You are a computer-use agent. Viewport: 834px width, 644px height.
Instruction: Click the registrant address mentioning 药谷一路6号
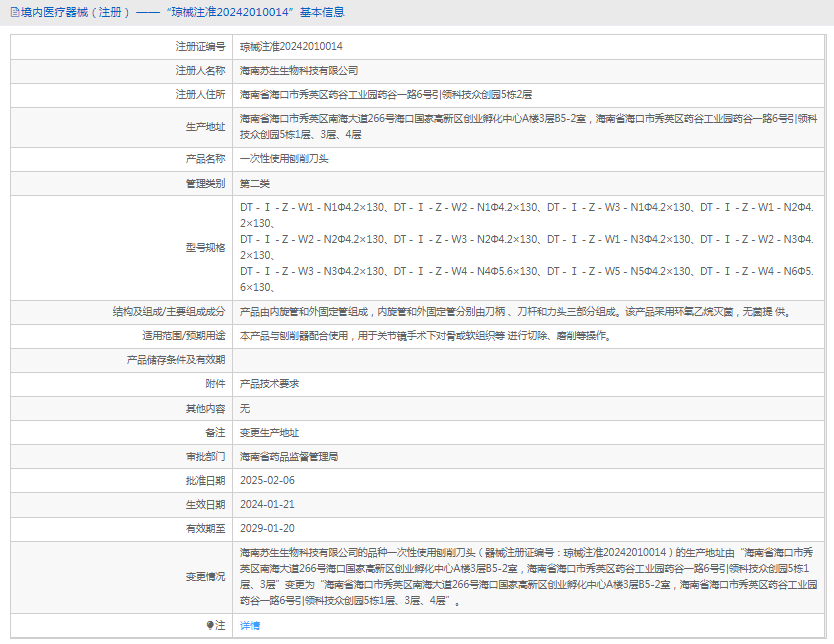(386, 95)
